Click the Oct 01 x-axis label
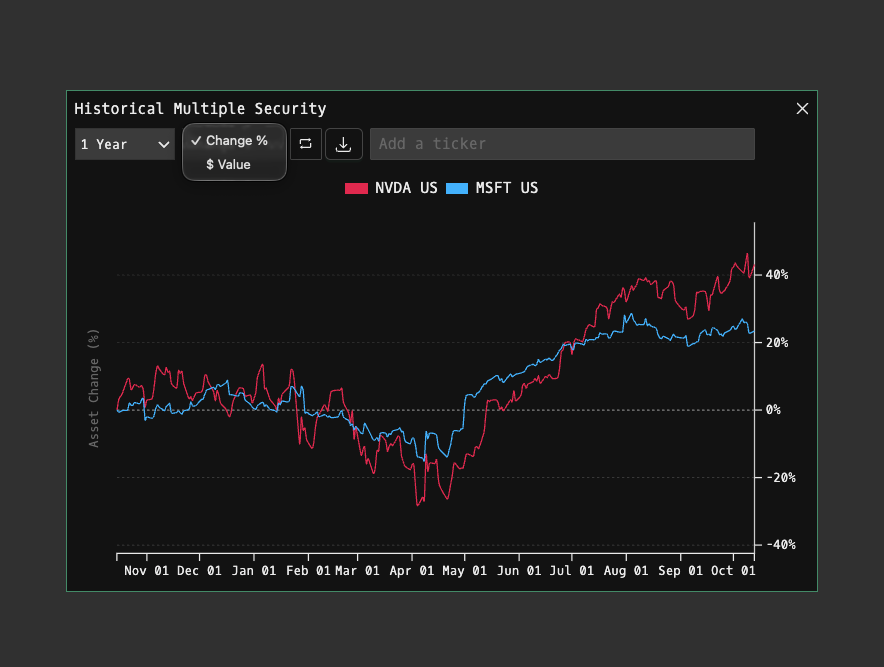Viewport: 884px width, 667px height. click(x=733, y=571)
